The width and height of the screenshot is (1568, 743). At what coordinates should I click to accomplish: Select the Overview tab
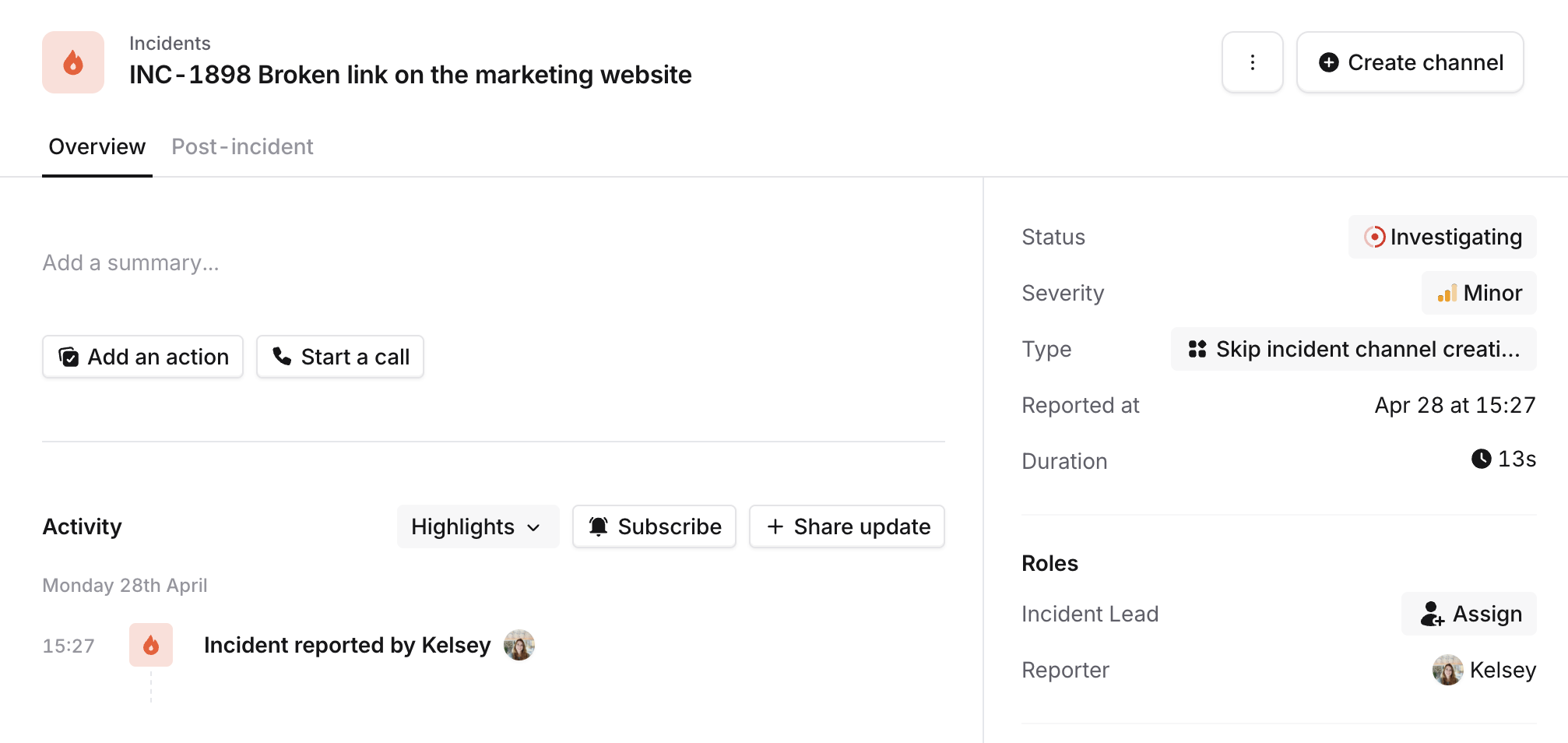point(97,146)
